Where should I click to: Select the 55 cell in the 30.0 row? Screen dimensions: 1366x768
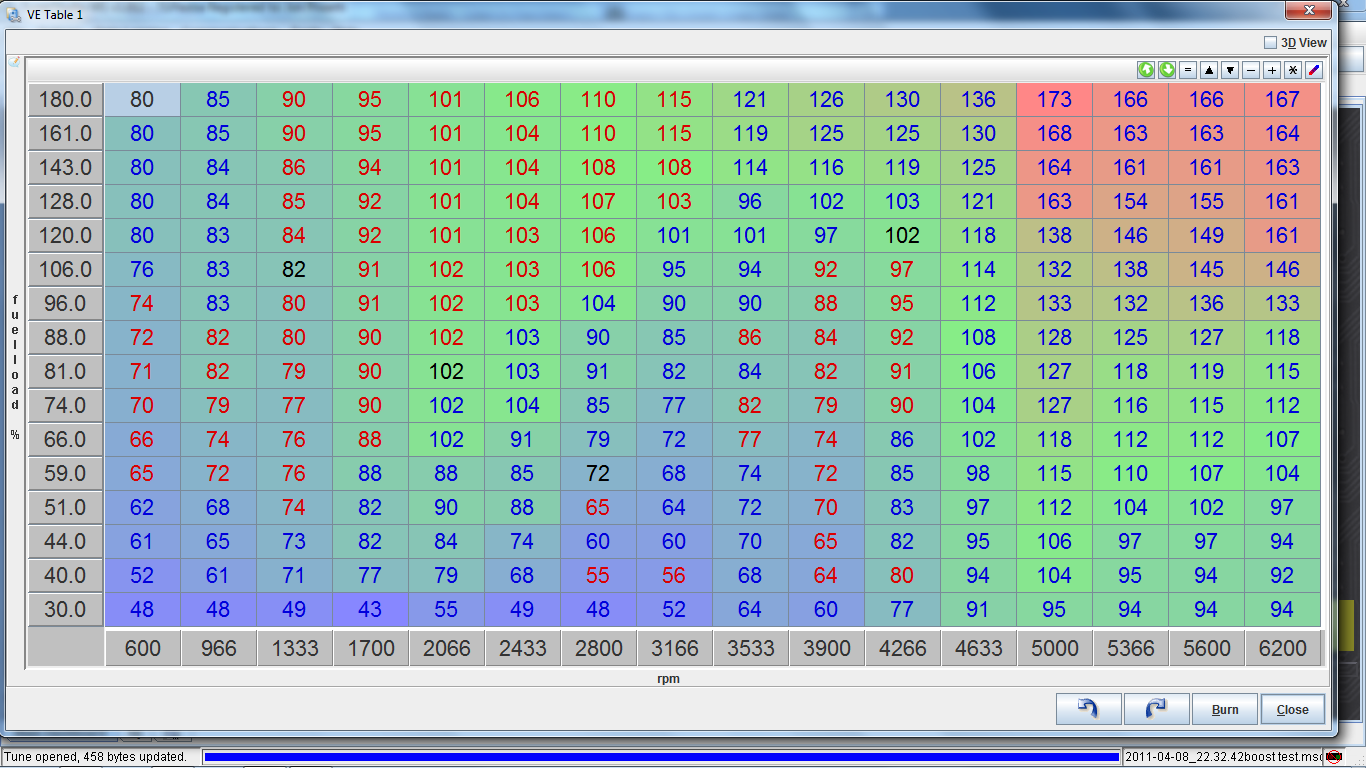tap(447, 609)
